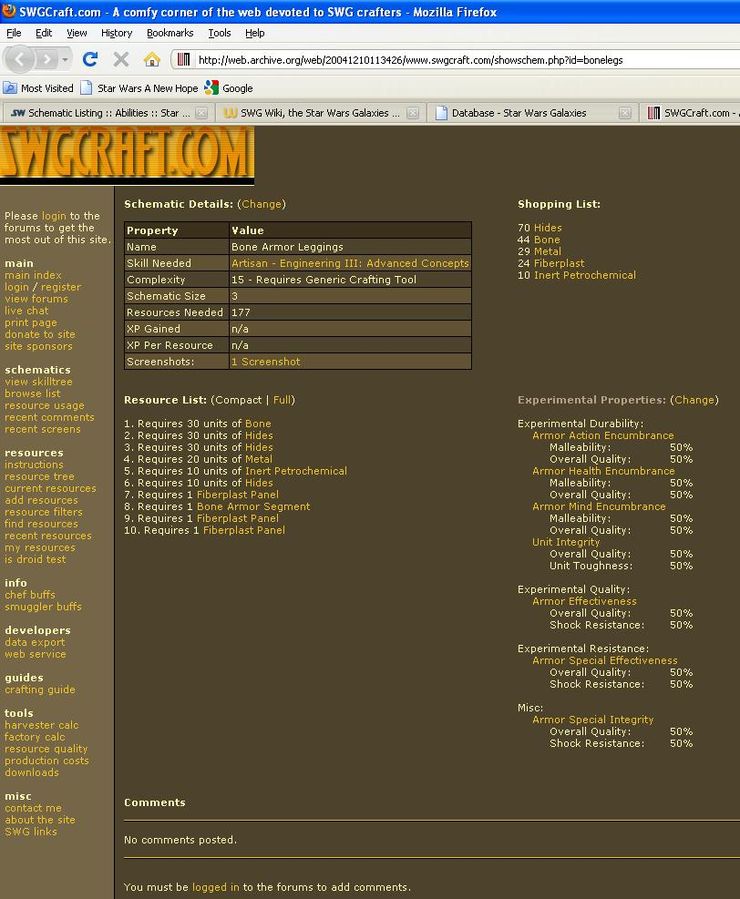The width and height of the screenshot is (740, 899).
Task: Open the Bone Armor Segment link
Action: 253,507
